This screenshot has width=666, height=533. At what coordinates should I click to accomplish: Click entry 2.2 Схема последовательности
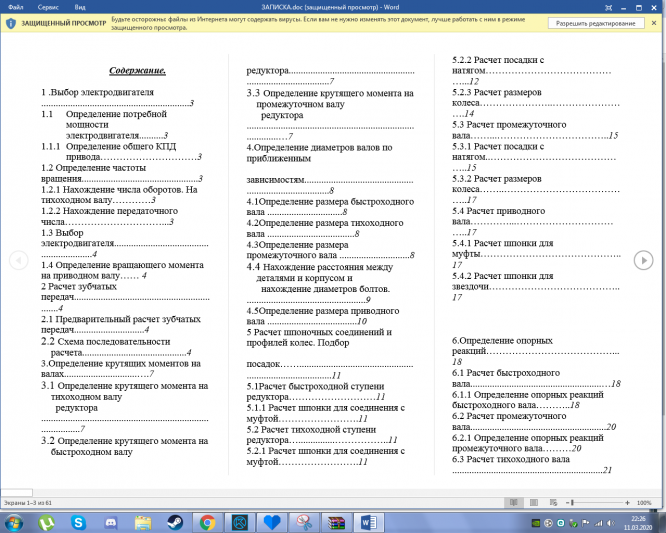pyautogui.click(x=106, y=341)
